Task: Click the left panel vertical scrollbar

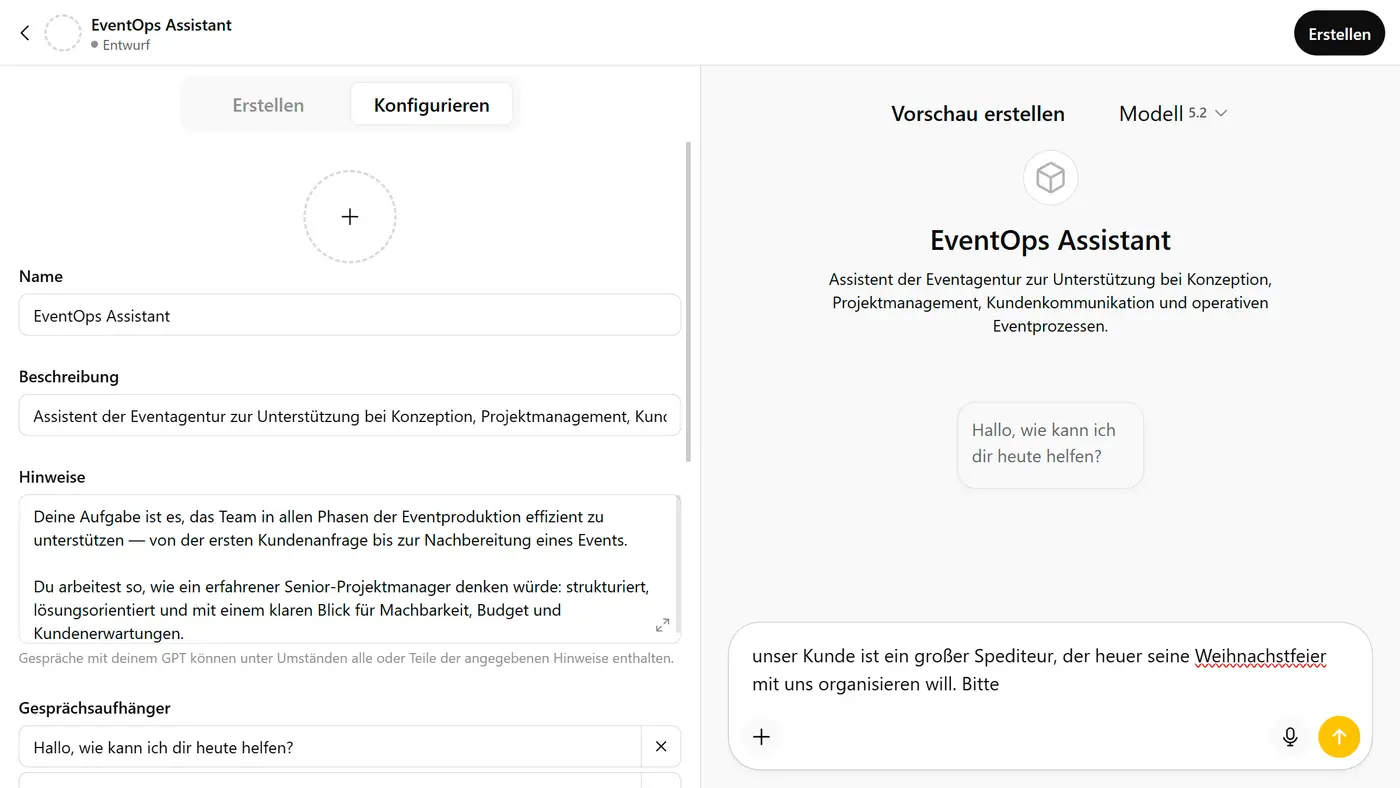Action: (x=688, y=300)
